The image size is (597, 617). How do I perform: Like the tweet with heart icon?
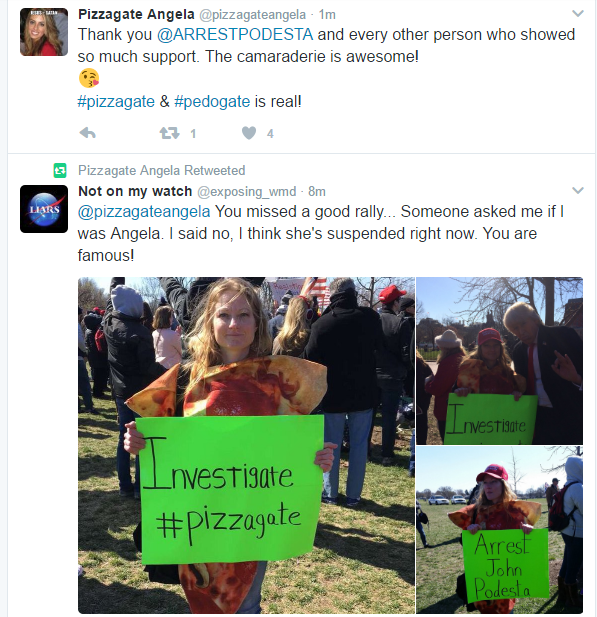coord(249,133)
